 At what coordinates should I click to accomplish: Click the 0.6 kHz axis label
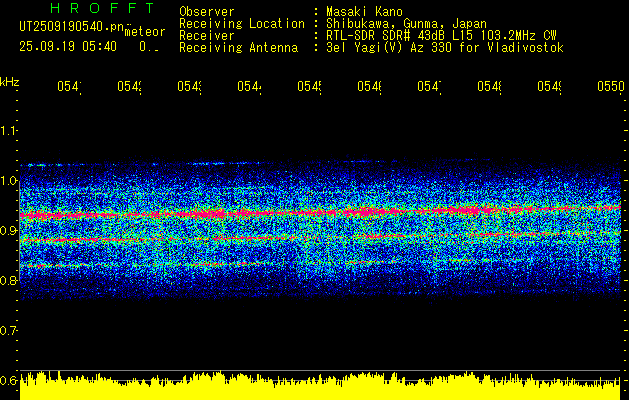pos(9,381)
